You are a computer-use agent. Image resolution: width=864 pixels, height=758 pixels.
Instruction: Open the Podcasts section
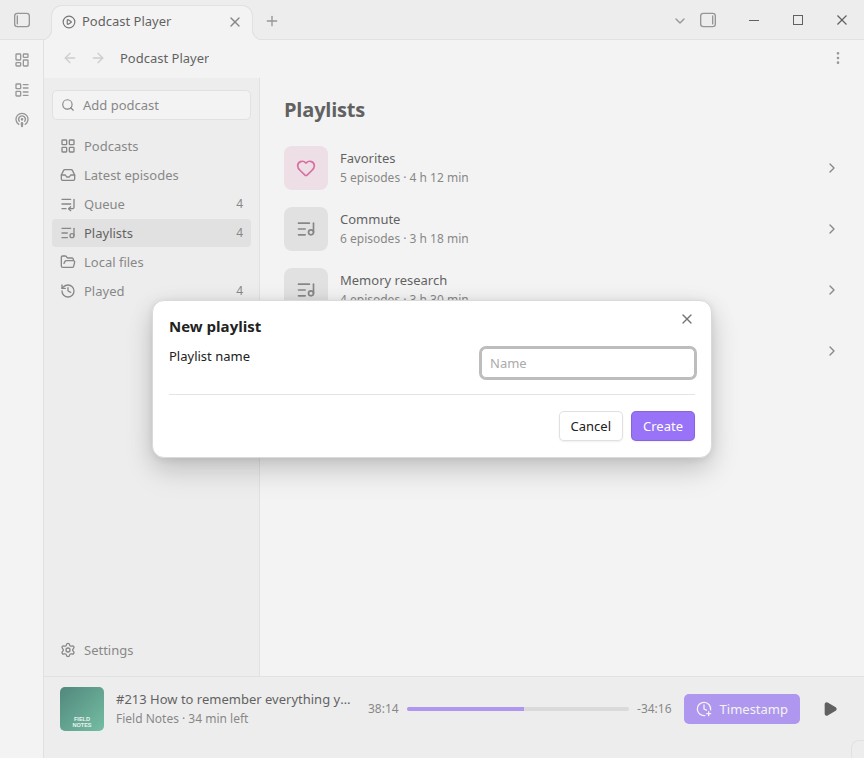click(x=152, y=146)
